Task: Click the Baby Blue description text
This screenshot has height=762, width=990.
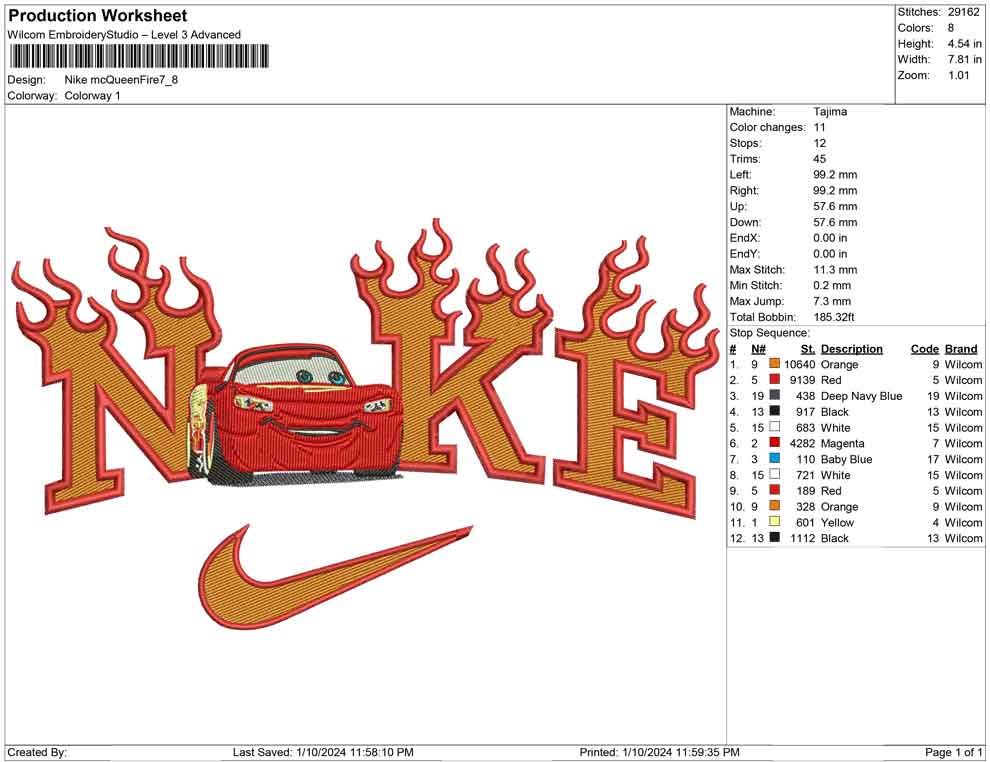Action: [846, 459]
